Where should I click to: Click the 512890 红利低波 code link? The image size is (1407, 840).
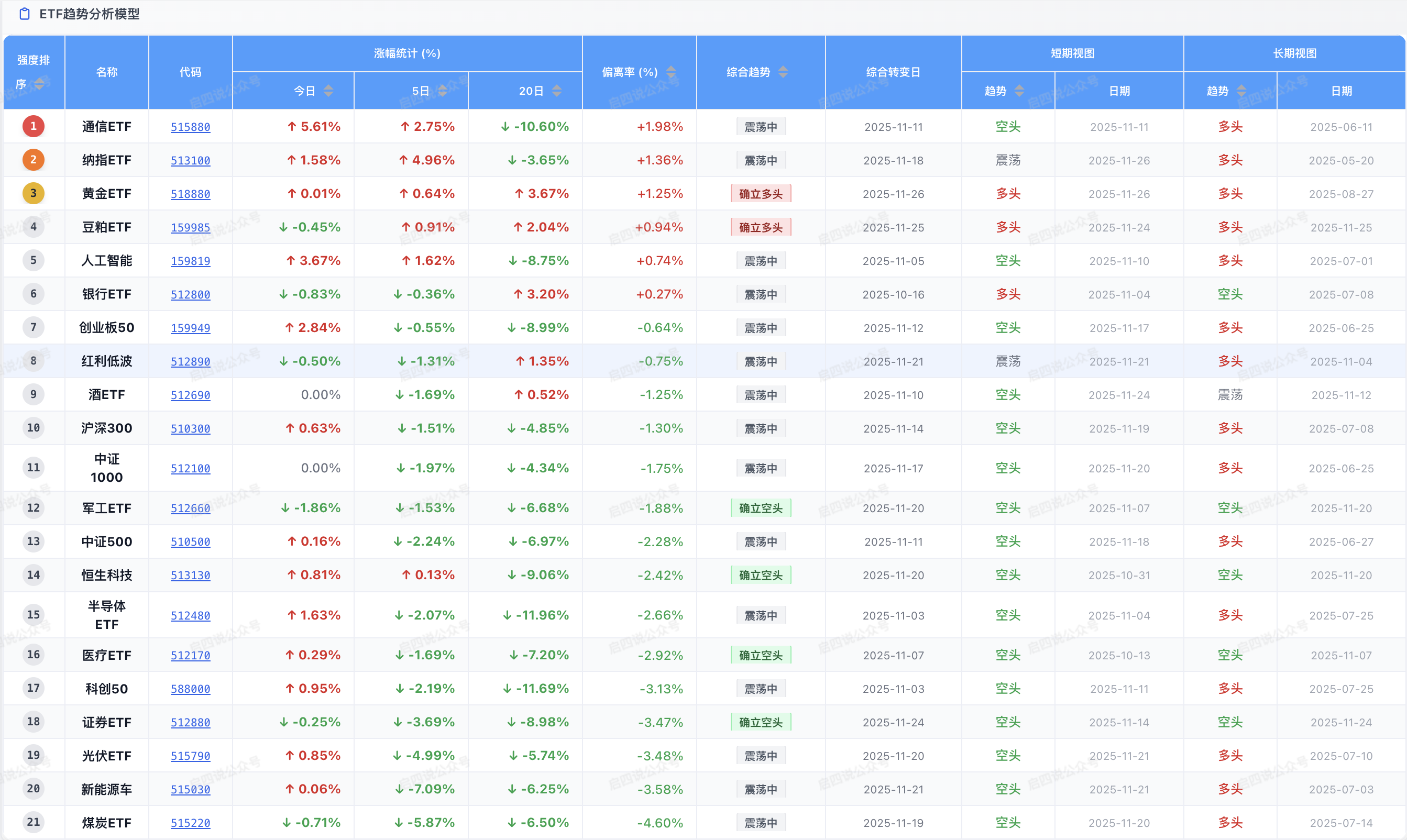click(190, 361)
